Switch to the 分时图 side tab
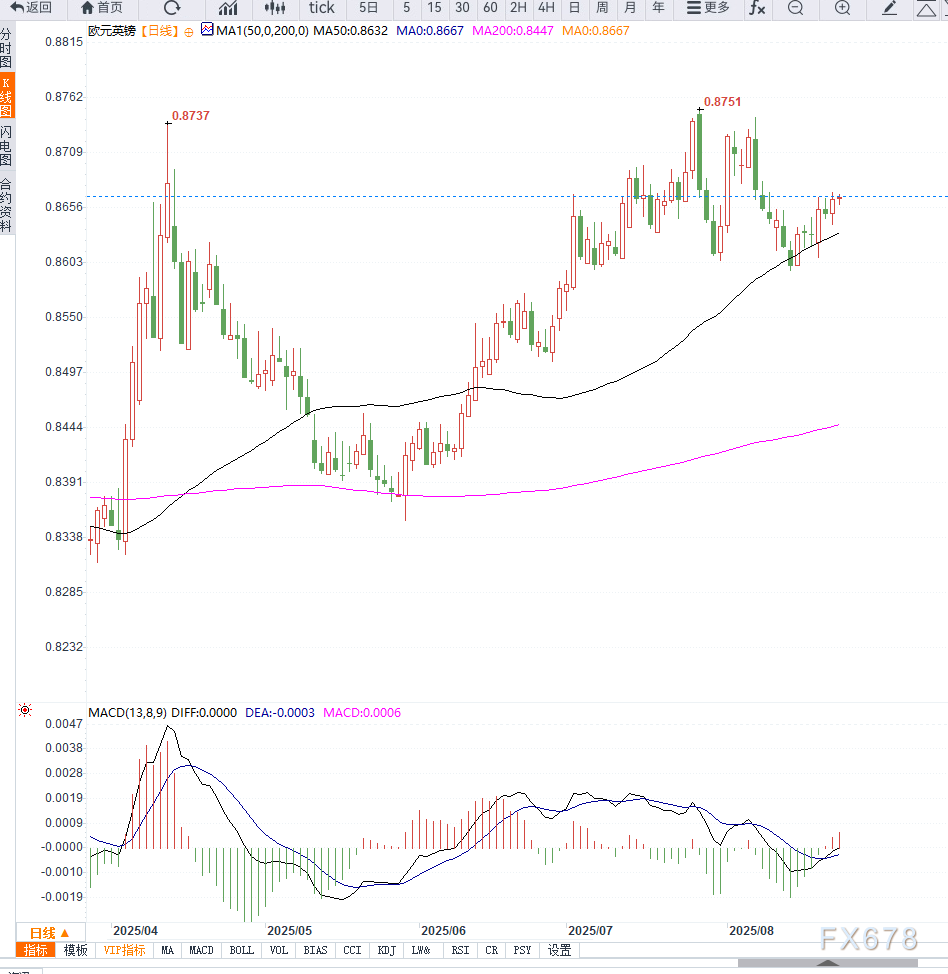The width and height of the screenshot is (948, 974). 7,48
